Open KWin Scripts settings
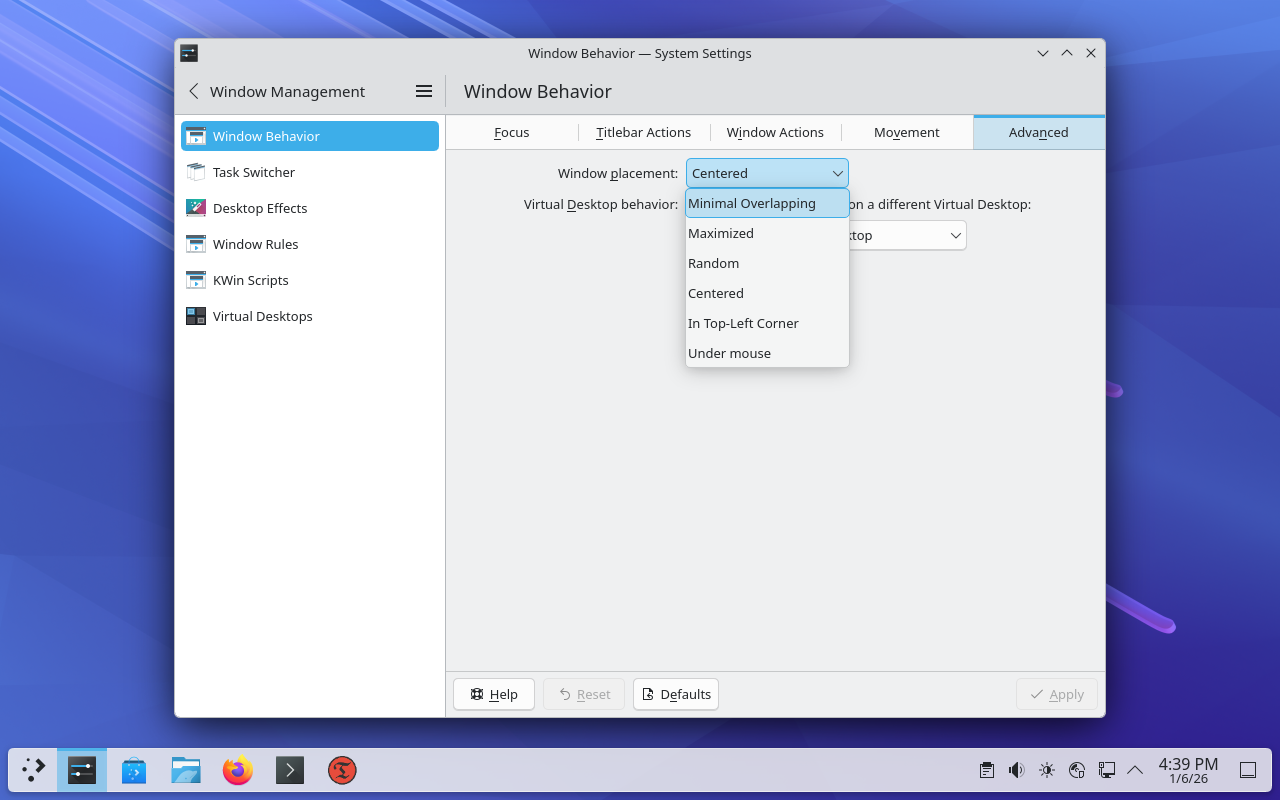The height and width of the screenshot is (800, 1280). [x=250, y=280]
